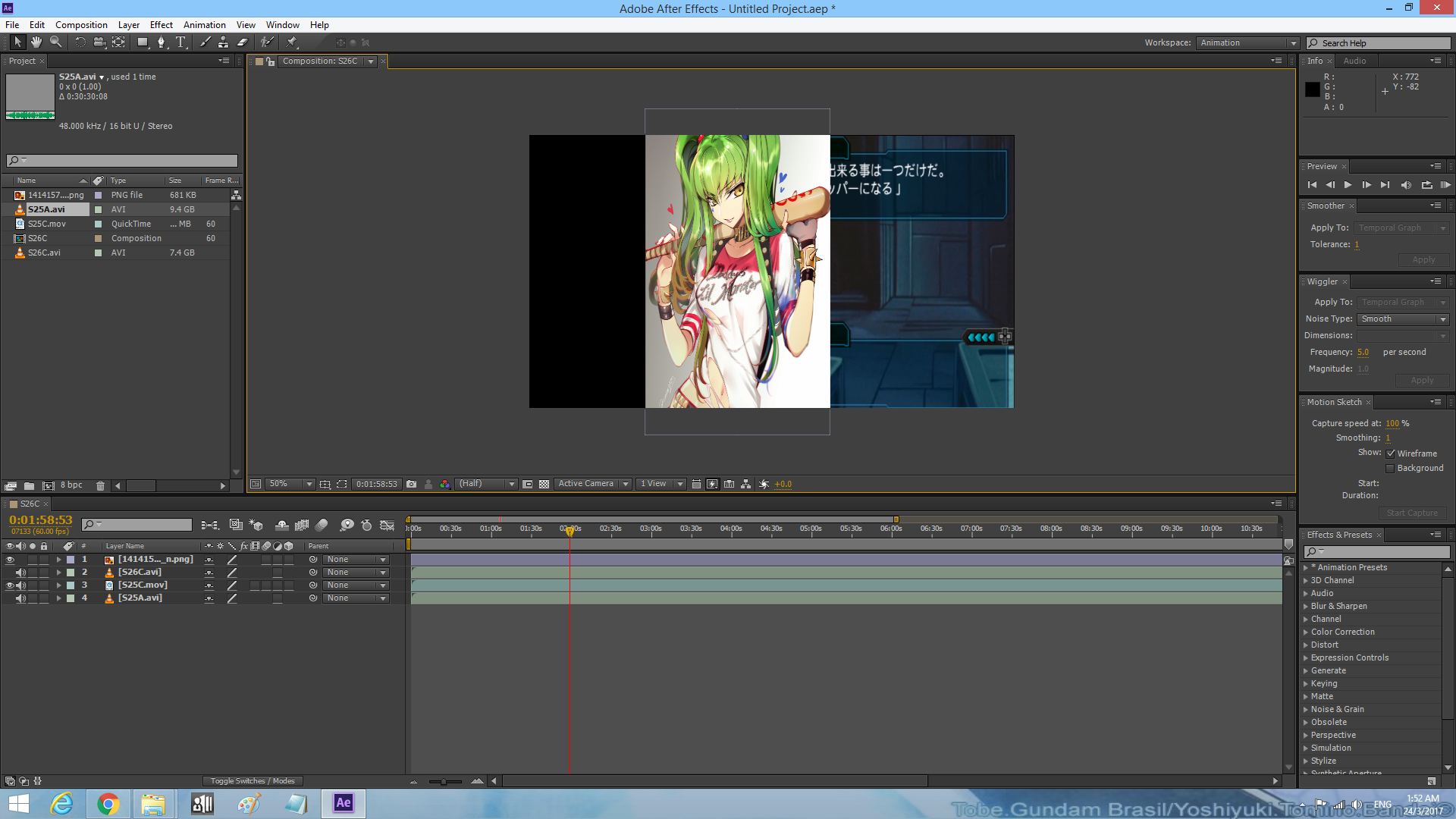Select the Selection arrow tool
1456x819 pixels.
tap(18, 42)
